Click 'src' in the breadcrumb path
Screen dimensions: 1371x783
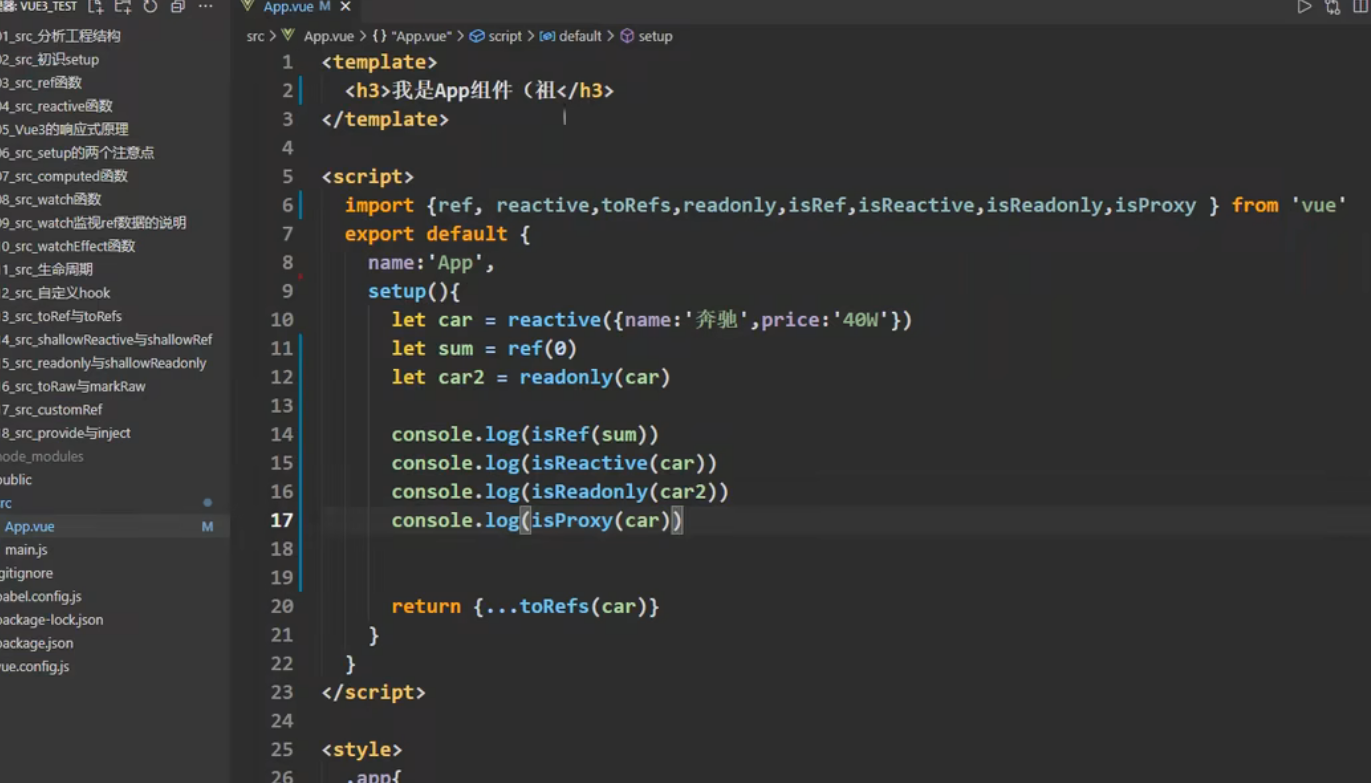point(256,36)
